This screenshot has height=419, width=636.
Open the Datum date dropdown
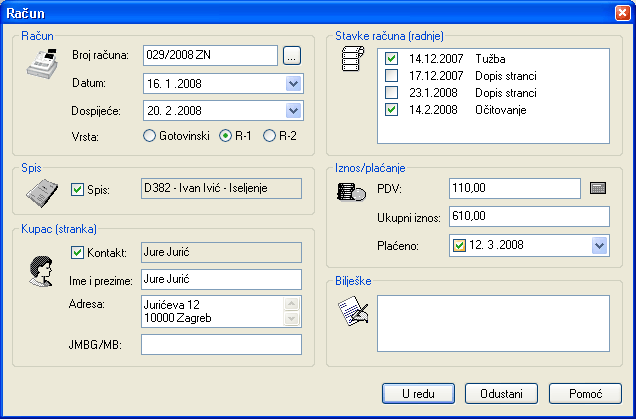293,83
